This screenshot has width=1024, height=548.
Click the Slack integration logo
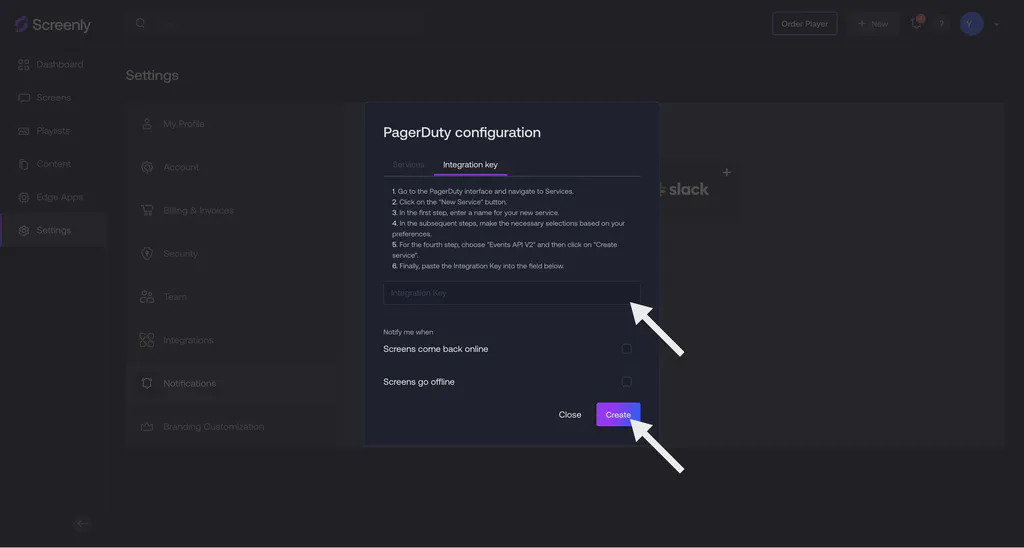click(683, 189)
